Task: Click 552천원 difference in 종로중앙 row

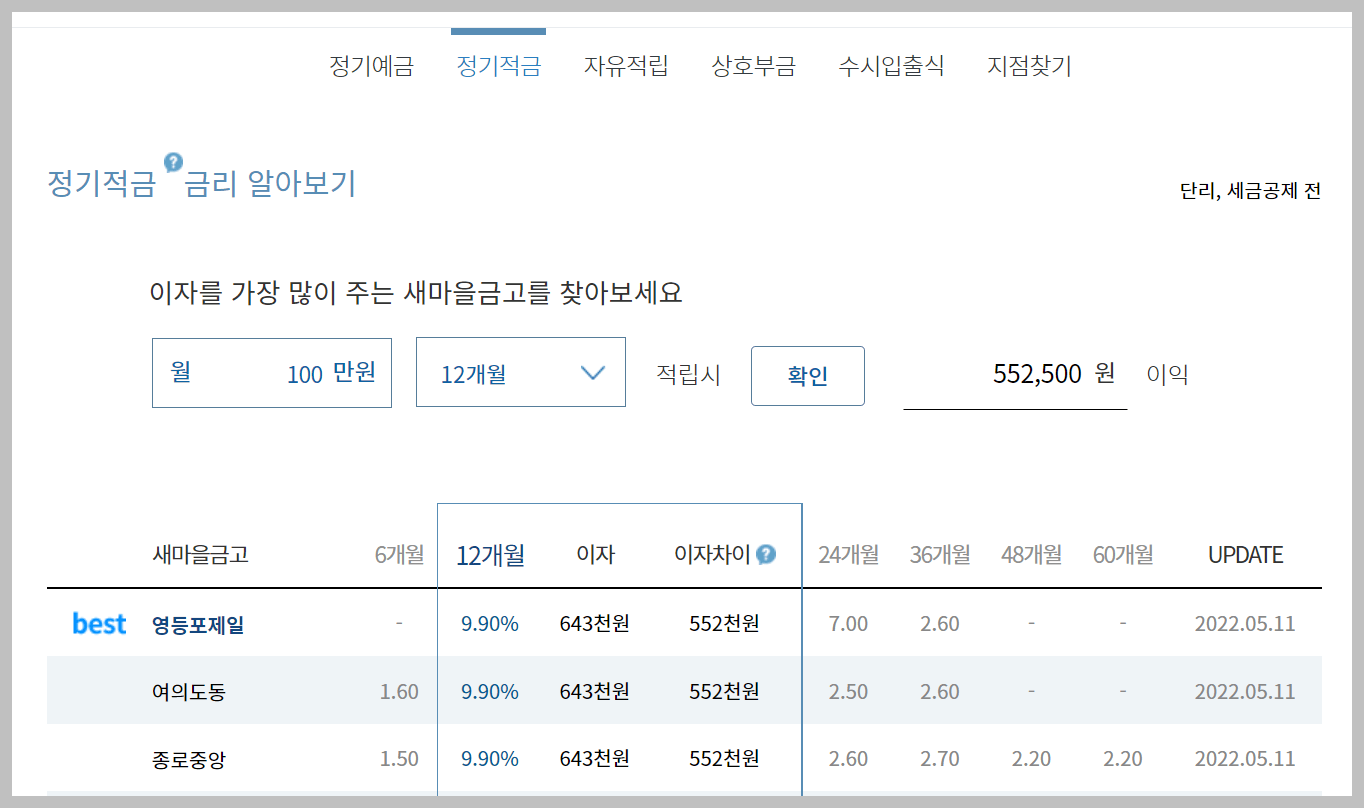Action: [x=725, y=760]
